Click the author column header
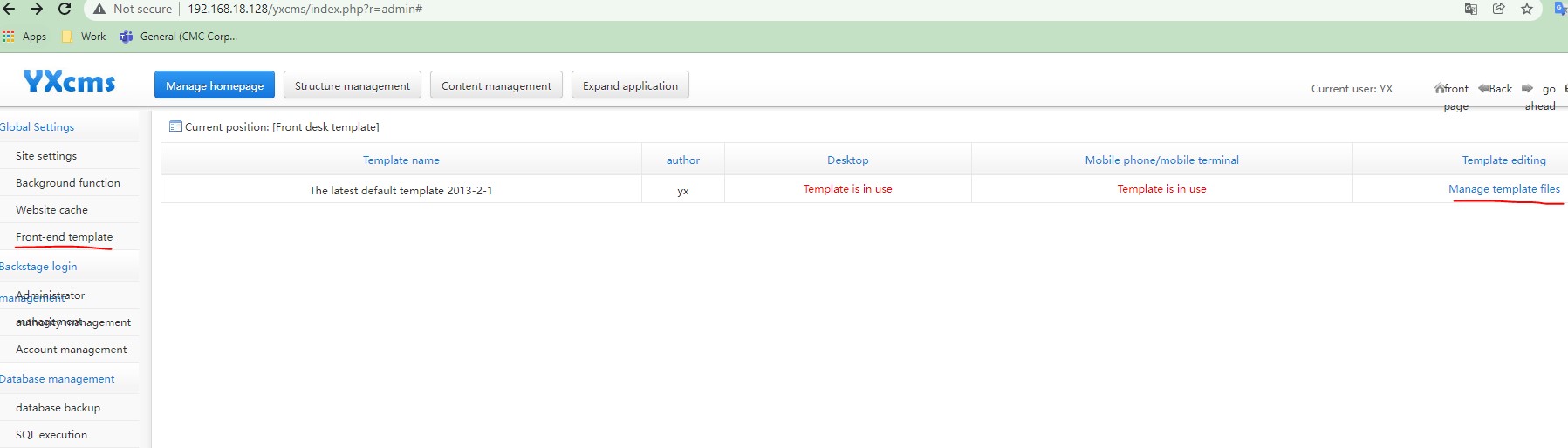The image size is (1568, 448). tap(683, 160)
